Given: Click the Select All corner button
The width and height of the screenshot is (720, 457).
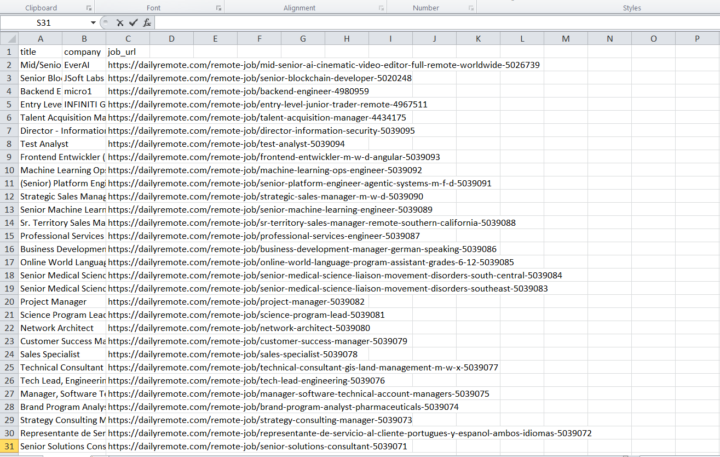Looking at the screenshot, I should coord(9,39).
